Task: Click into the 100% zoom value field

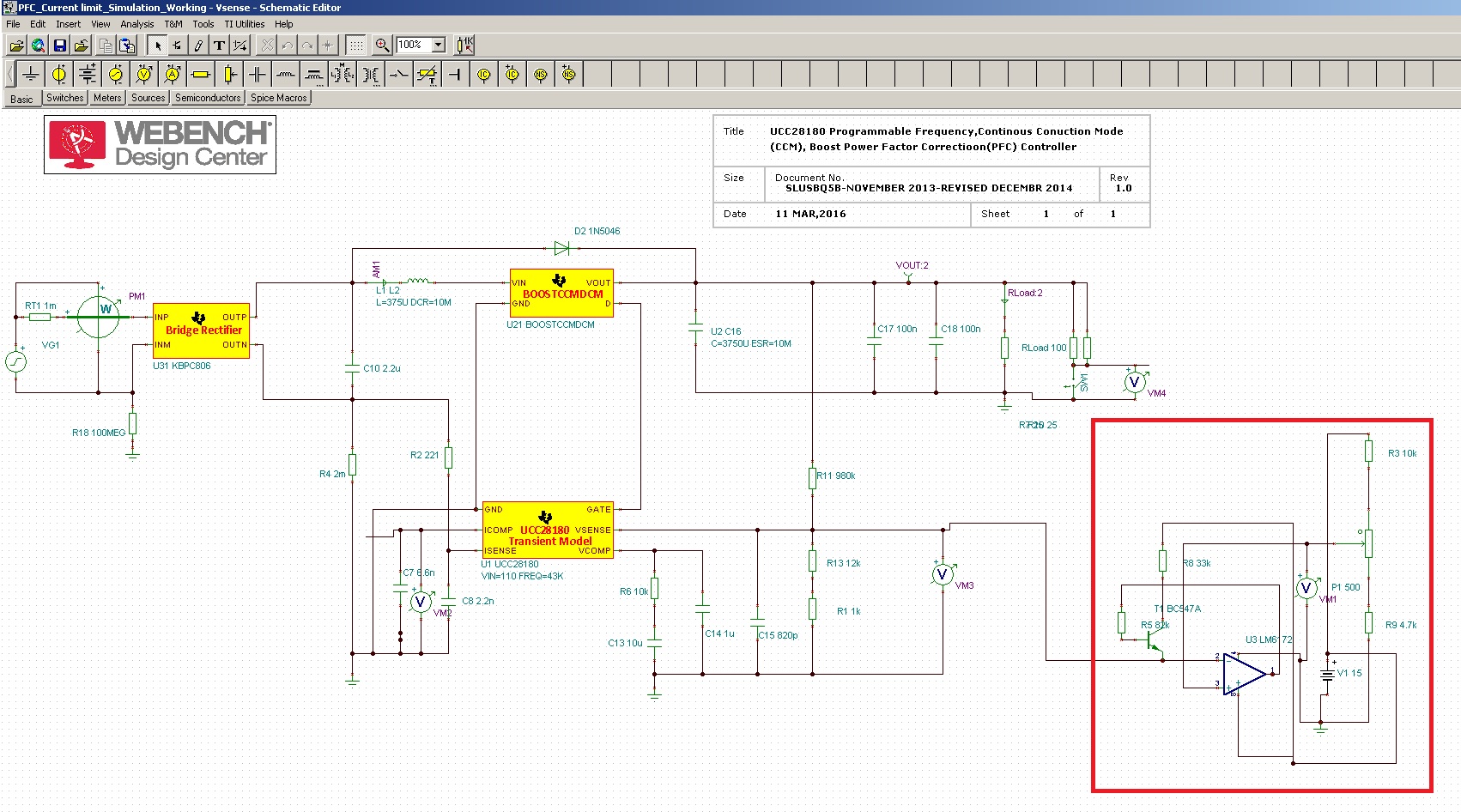Action: 413,45
